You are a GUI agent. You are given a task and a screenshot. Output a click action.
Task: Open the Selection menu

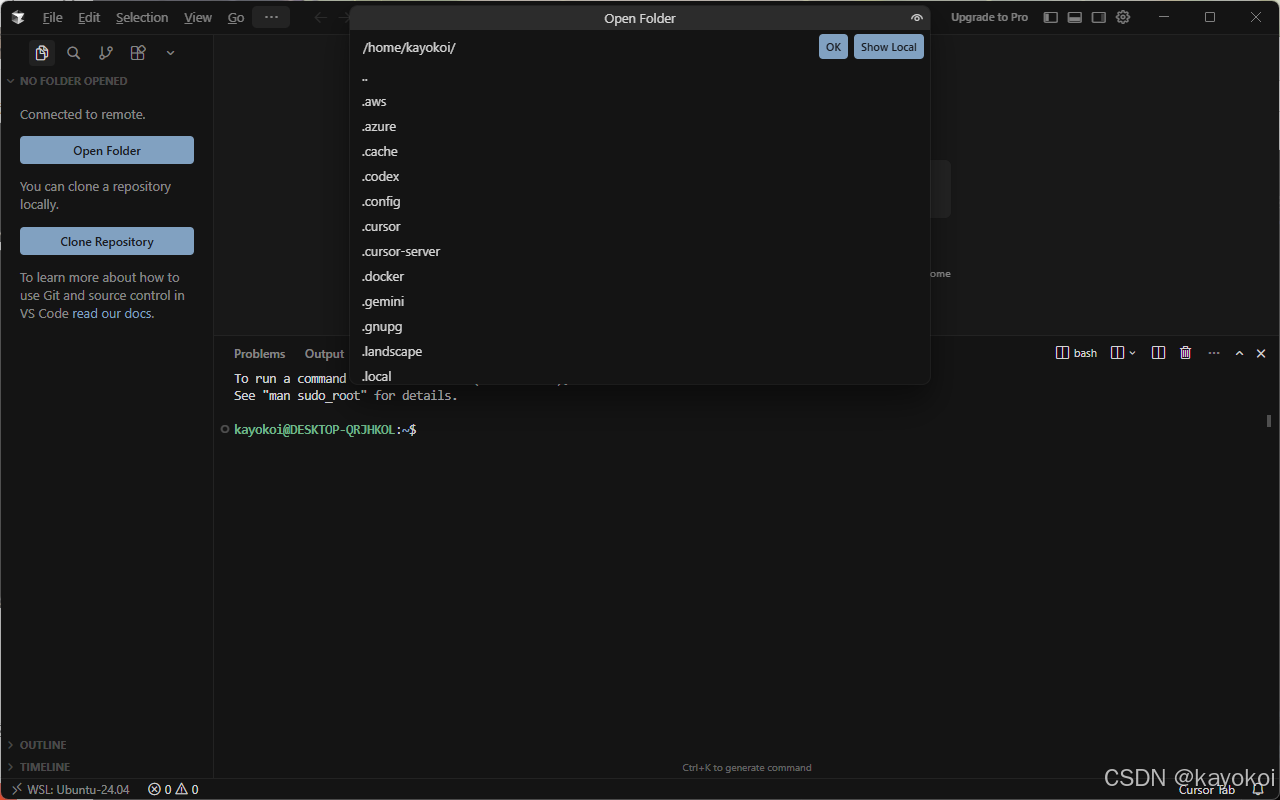click(x=142, y=17)
